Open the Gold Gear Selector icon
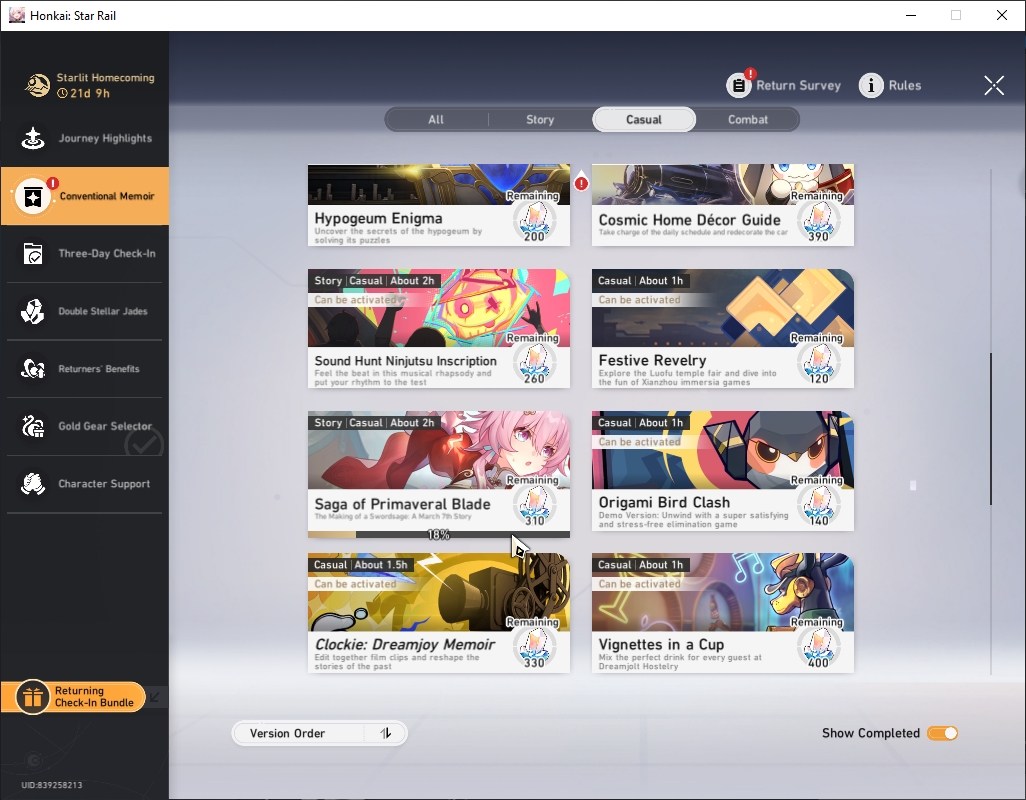 point(33,426)
